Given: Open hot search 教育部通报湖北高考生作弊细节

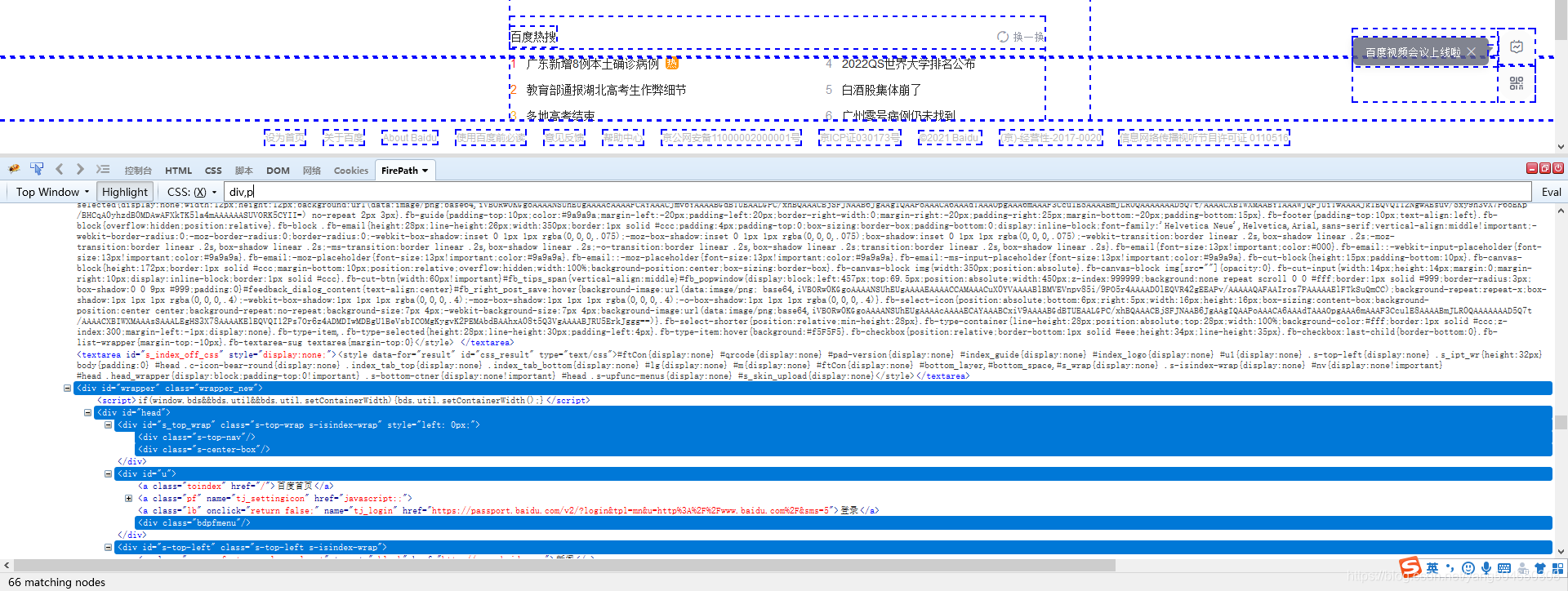Looking at the screenshot, I should (x=606, y=90).
